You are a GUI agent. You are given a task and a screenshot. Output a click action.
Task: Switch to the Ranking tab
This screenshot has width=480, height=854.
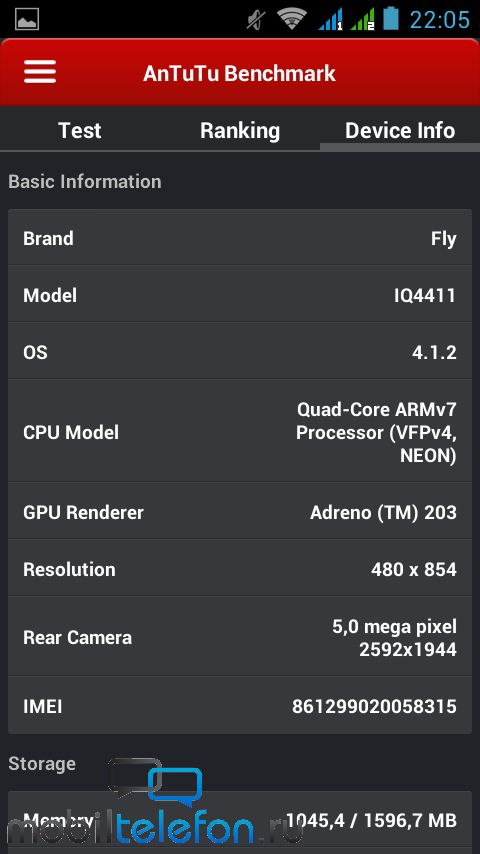[x=240, y=131]
